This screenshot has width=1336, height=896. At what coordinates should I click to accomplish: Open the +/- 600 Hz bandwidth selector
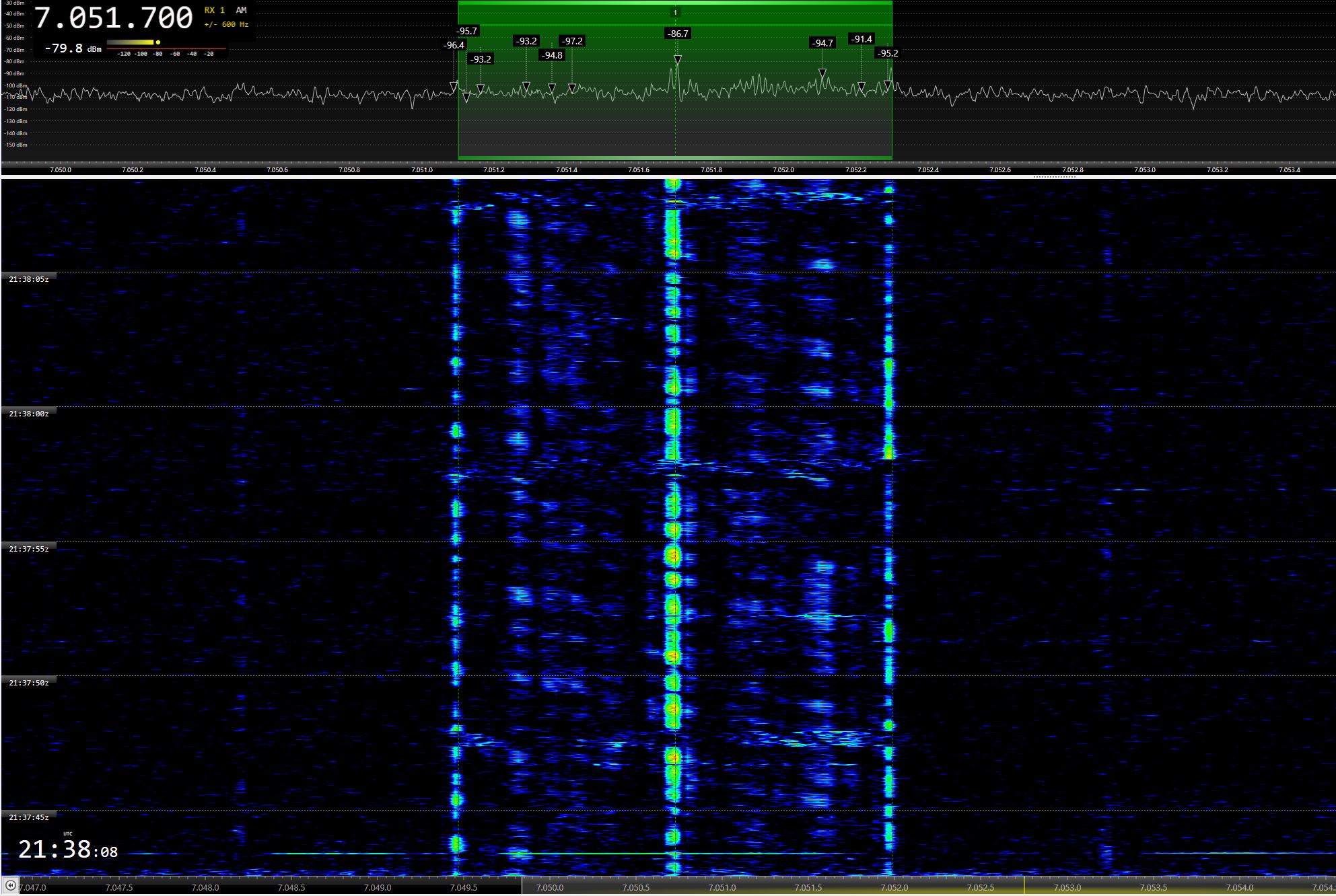pos(226,25)
